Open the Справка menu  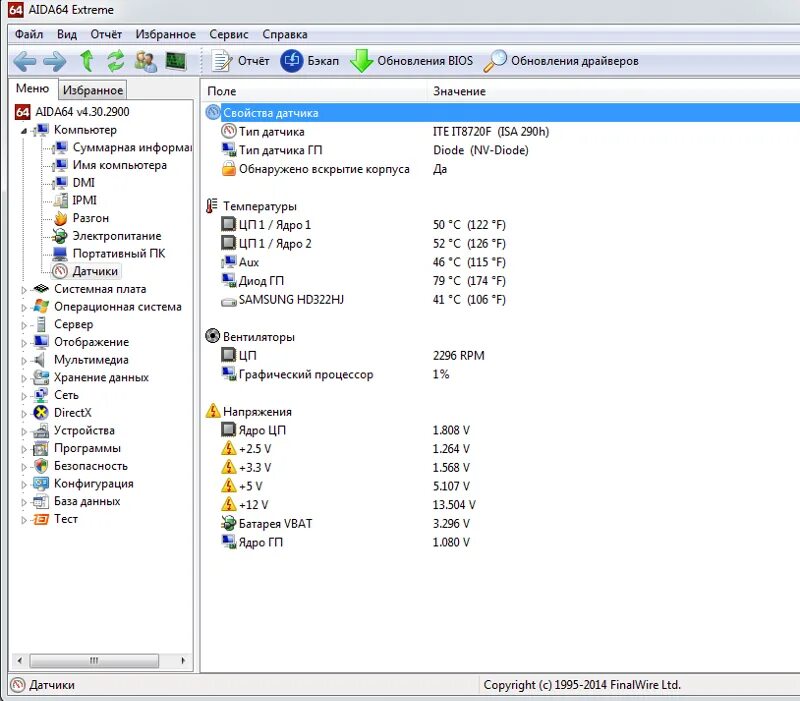pyautogui.click(x=285, y=34)
